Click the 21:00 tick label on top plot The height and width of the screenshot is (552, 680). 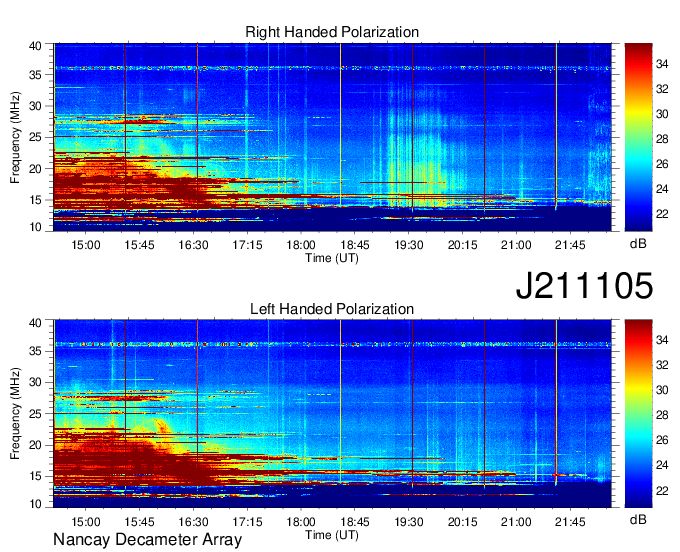(516, 245)
